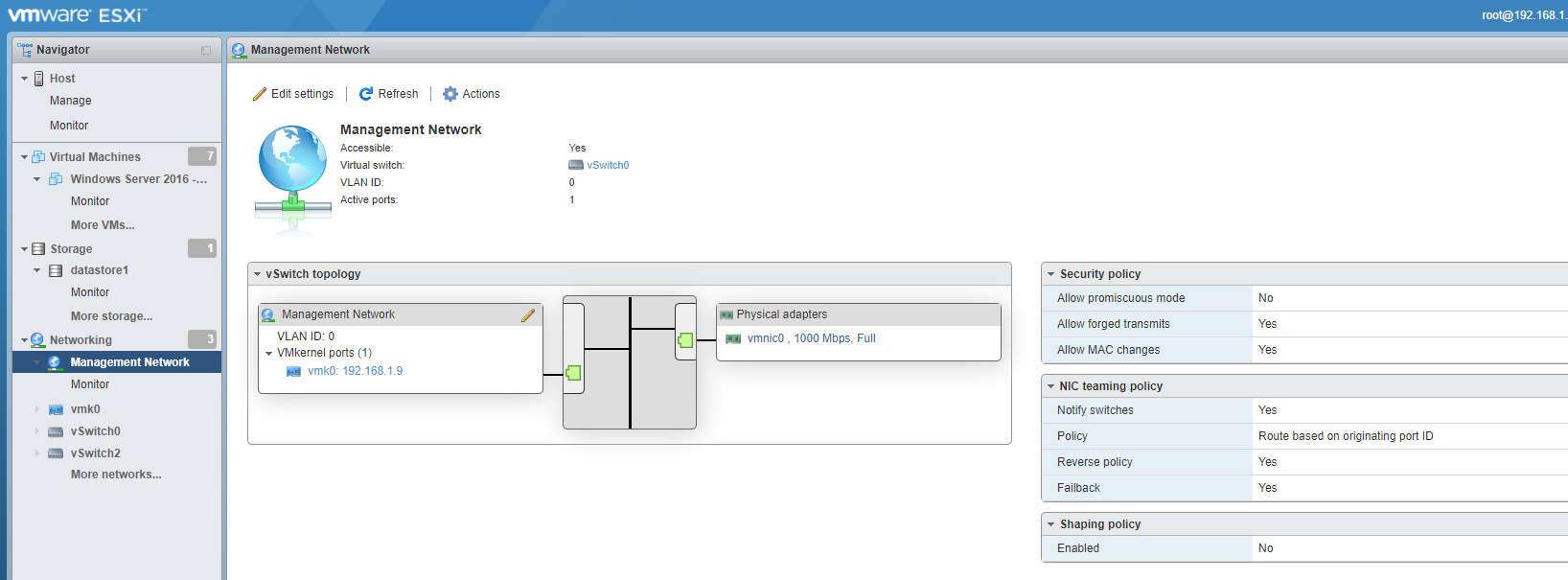Select Monitor under Management Network
The height and width of the screenshot is (580, 1568).
90,384
